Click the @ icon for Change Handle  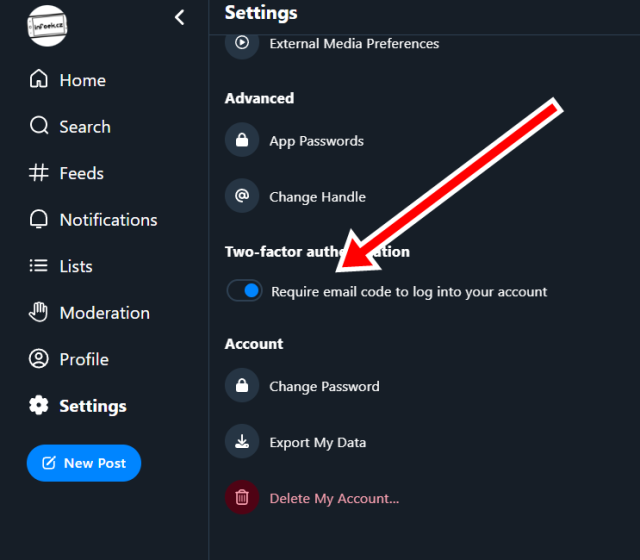pyautogui.click(x=242, y=197)
